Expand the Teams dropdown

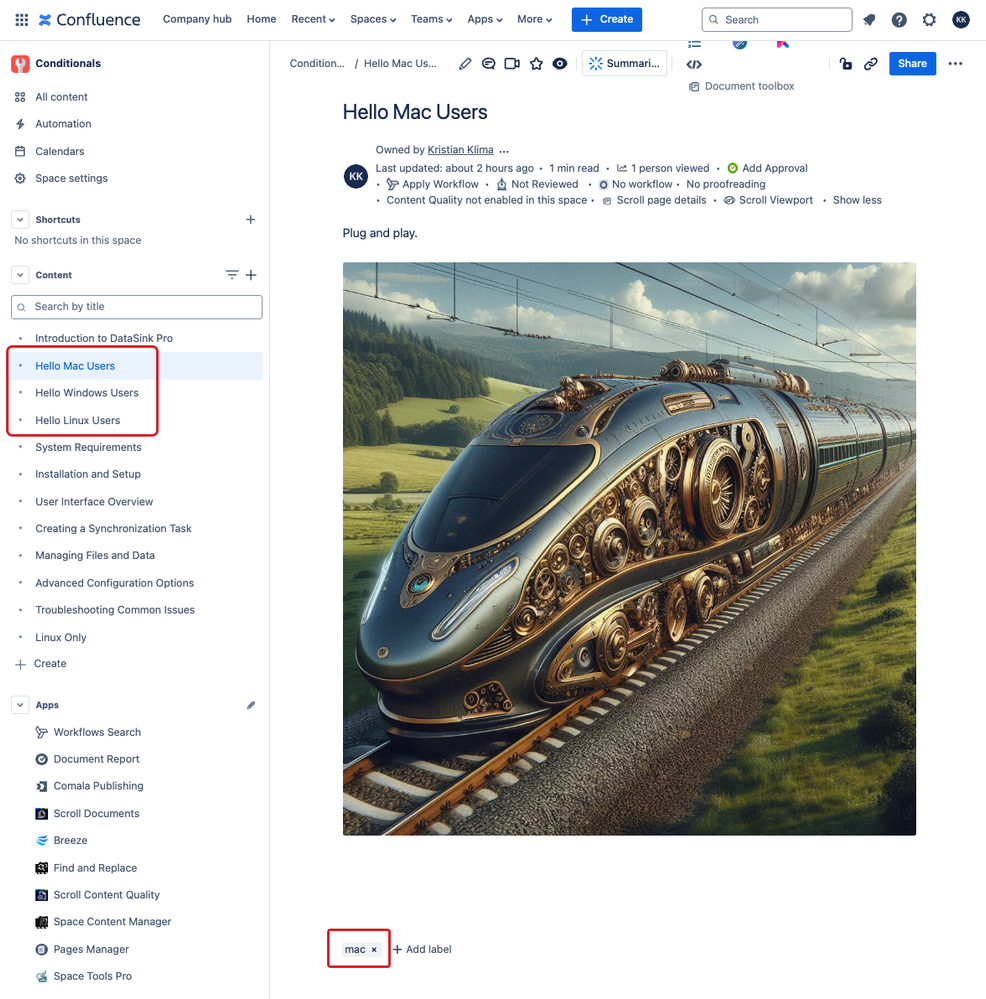(431, 19)
